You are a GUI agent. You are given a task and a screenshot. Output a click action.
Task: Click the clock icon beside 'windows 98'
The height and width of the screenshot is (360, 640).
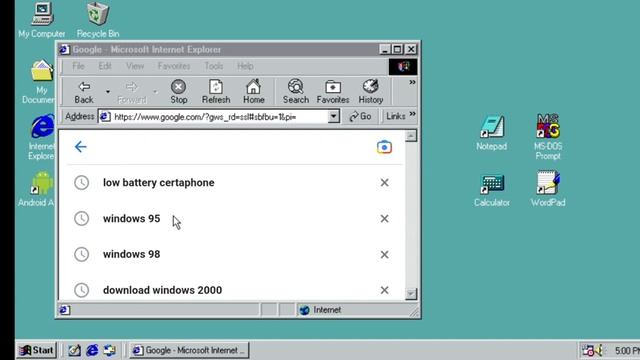[82, 254]
